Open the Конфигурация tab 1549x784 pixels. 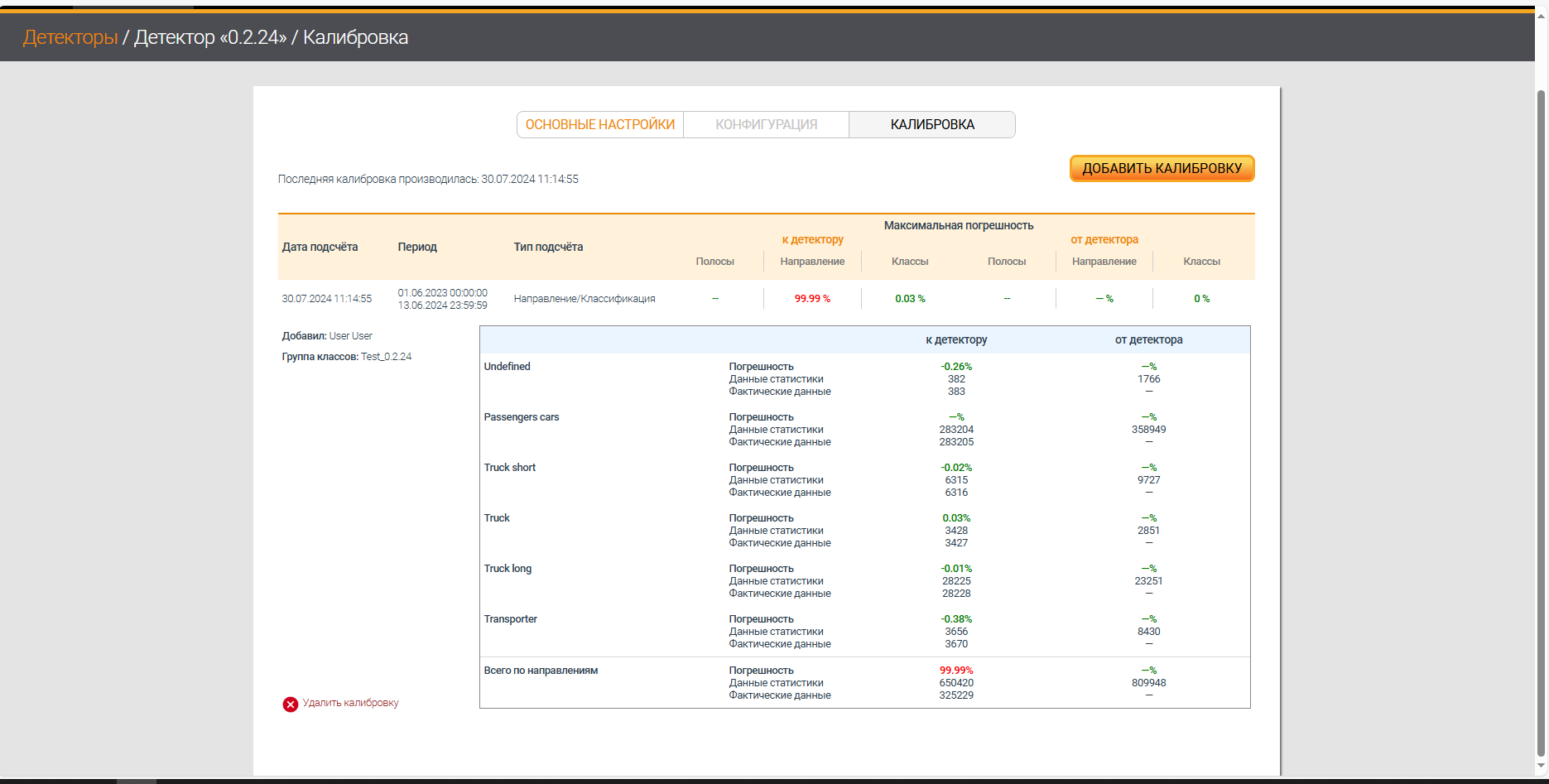coord(767,124)
